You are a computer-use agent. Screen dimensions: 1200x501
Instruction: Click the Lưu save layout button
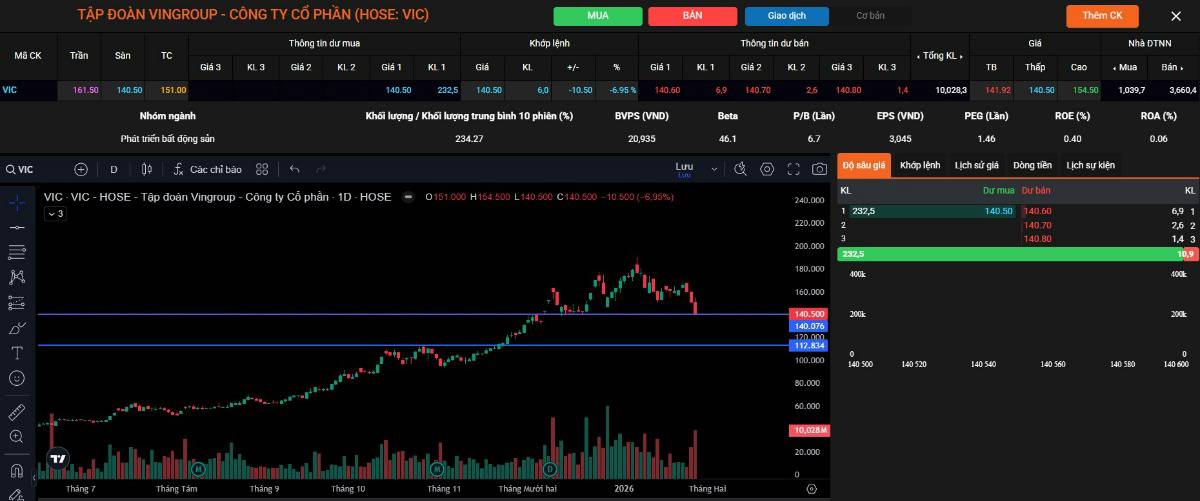[684, 169]
